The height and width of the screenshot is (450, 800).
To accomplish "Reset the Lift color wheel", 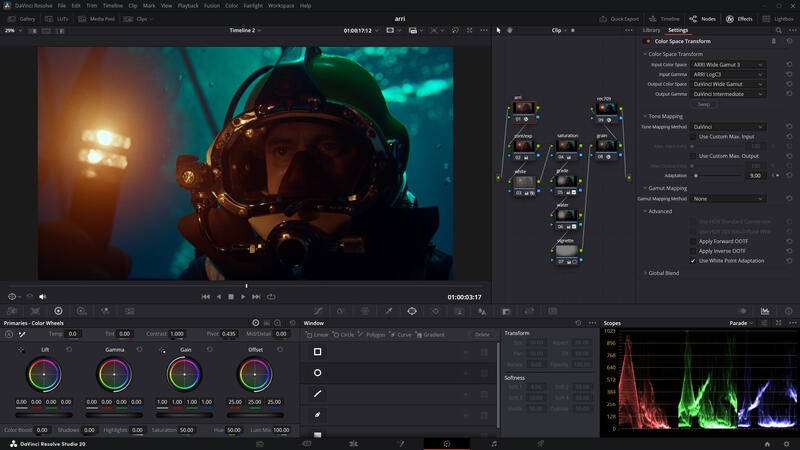I will pos(69,350).
